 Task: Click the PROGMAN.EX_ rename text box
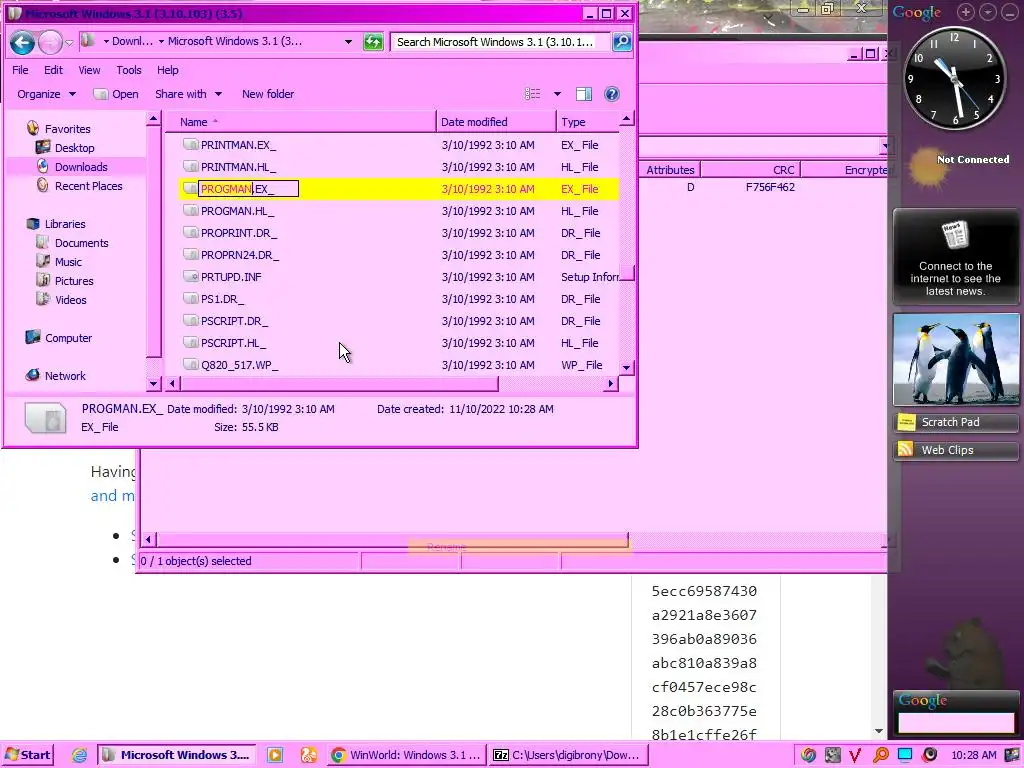pyautogui.click(x=248, y=189)
